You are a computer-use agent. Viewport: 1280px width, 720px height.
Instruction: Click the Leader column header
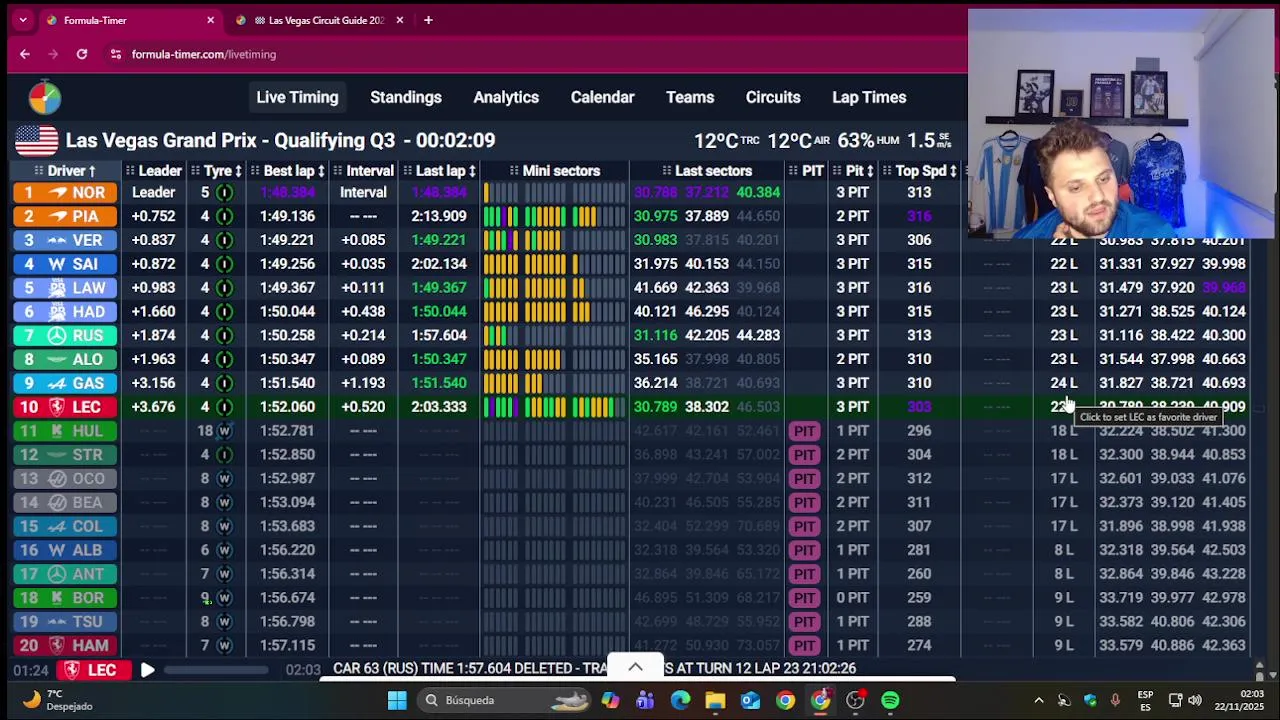tap(153, 171)
